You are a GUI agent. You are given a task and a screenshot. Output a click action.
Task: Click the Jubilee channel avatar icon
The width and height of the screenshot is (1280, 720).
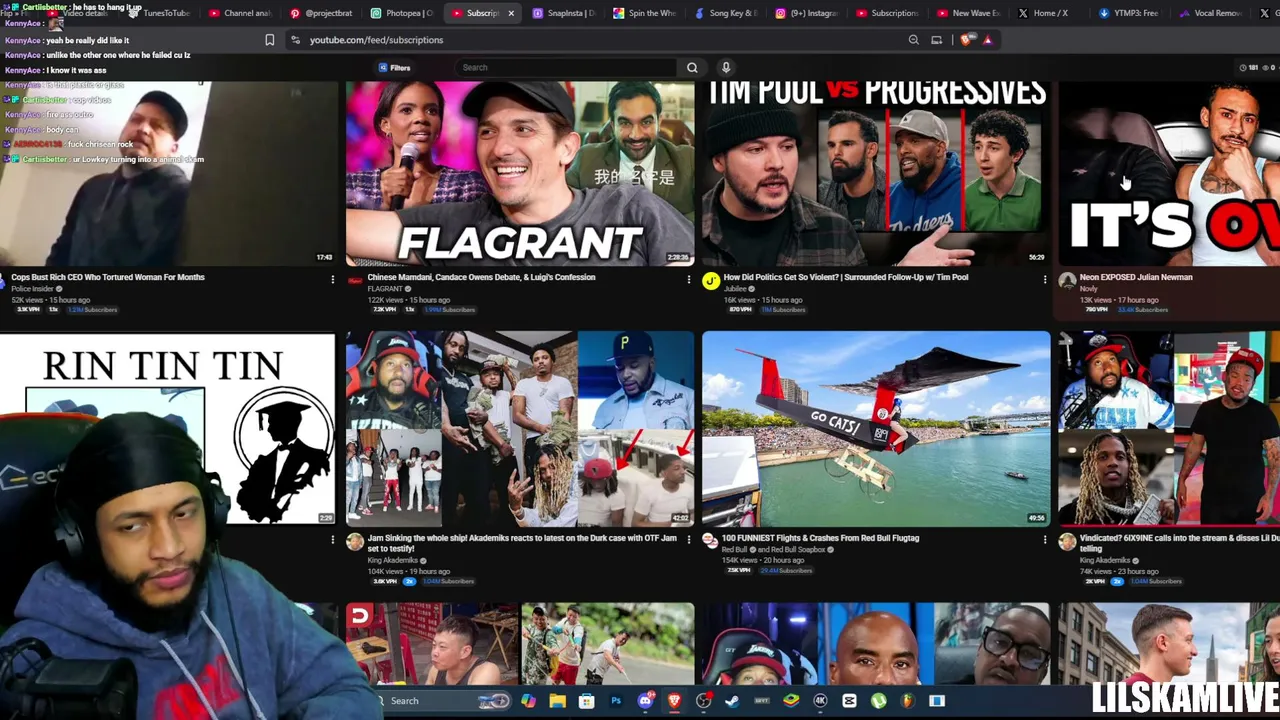click(x=710, y=281)
